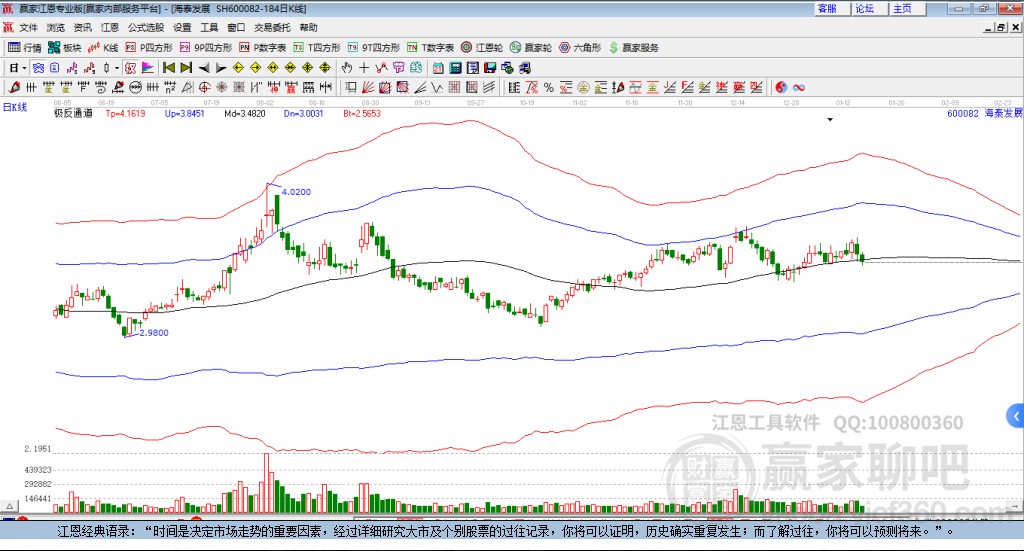Select the crosshair cursor tool
Viewport: 1024px width, 551px height.
click(364, 68)
